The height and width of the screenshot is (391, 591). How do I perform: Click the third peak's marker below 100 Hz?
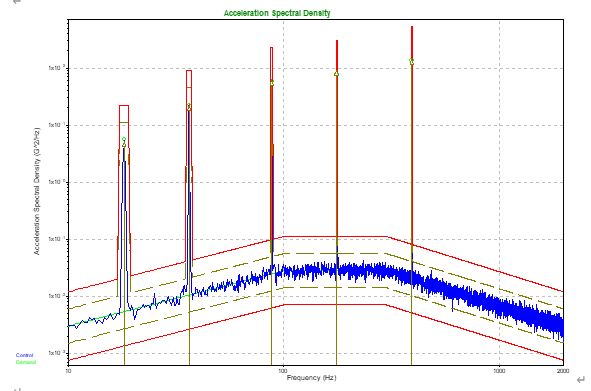coord(272,83)
